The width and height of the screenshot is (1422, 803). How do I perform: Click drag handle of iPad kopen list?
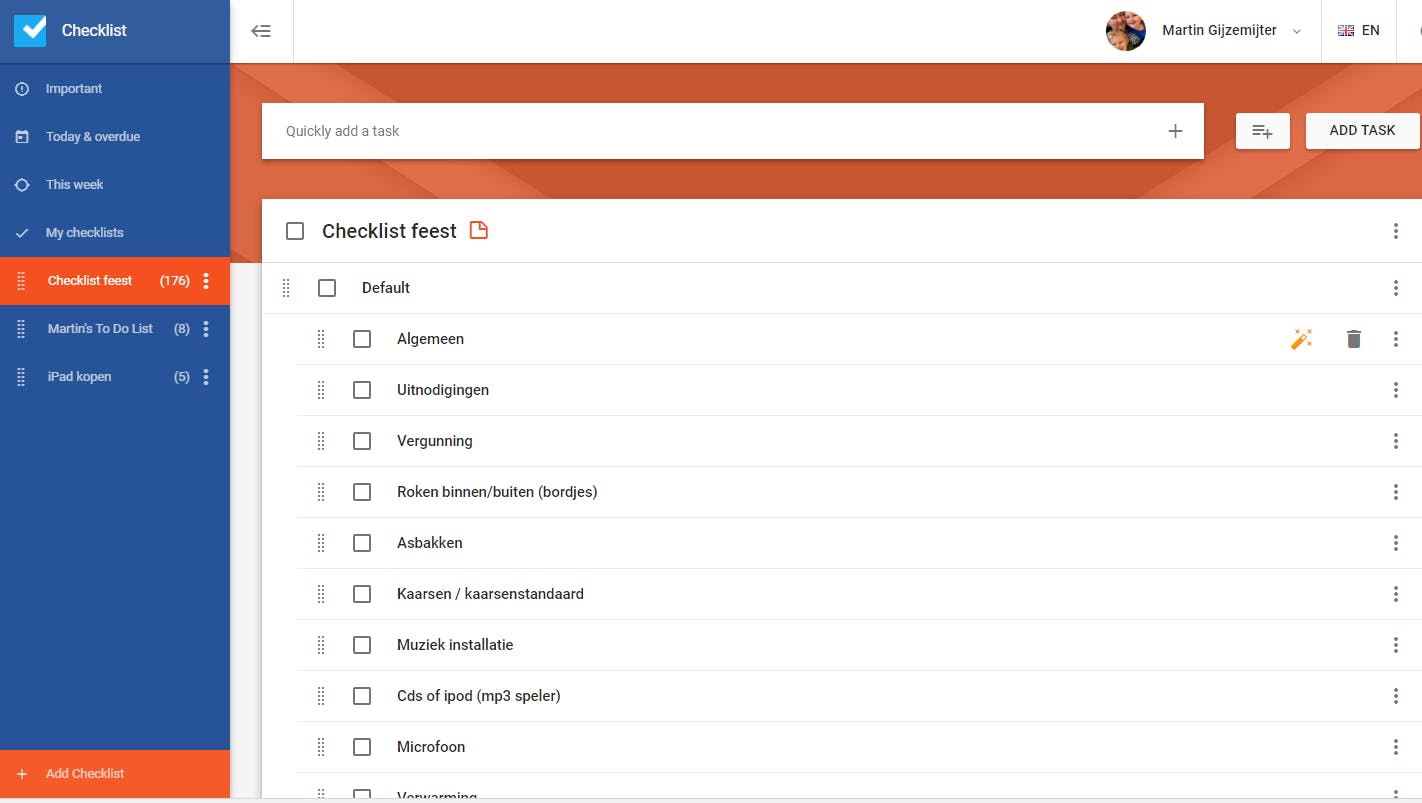tap(22, 377)
